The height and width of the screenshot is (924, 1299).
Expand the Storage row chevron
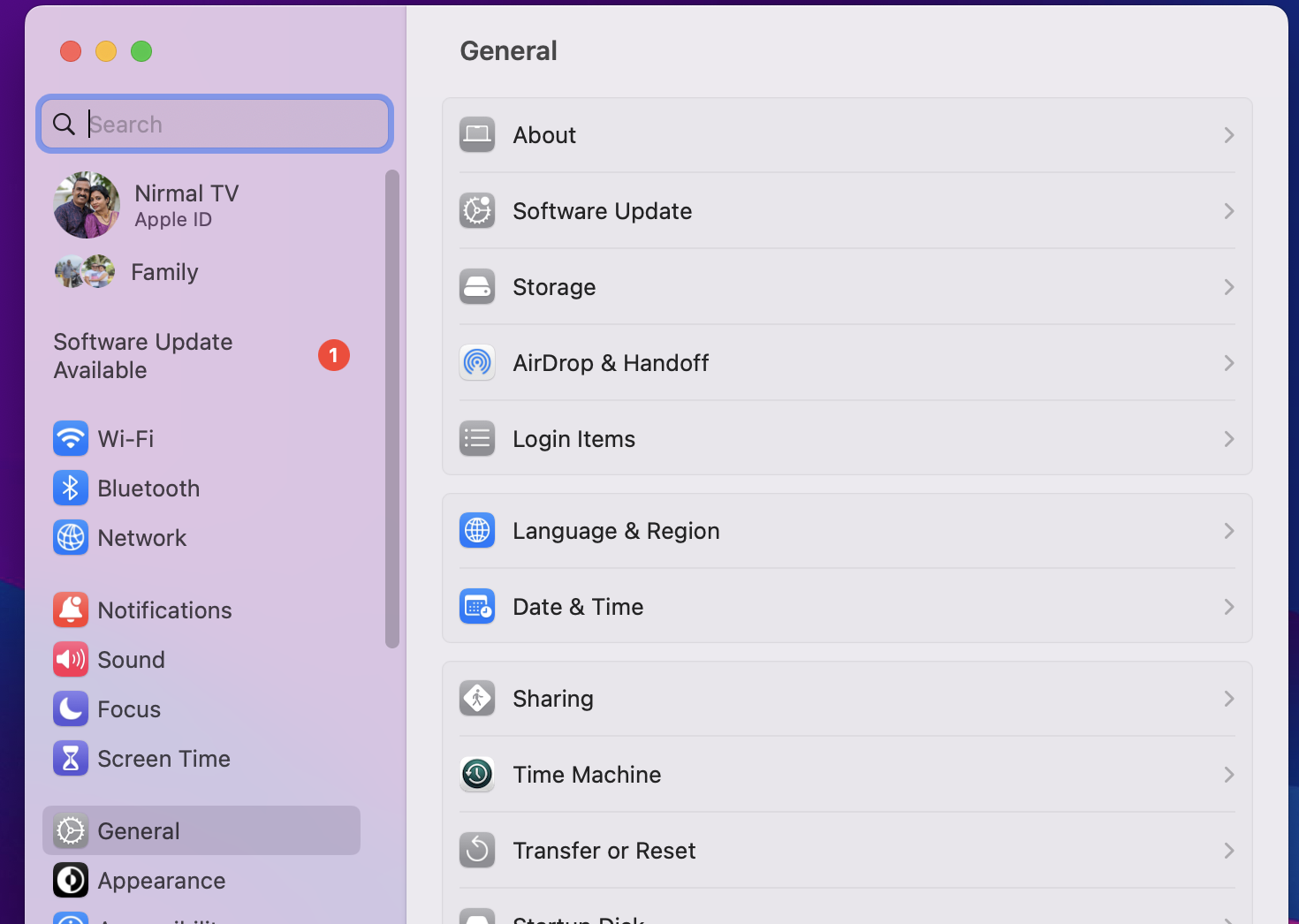1229,287
